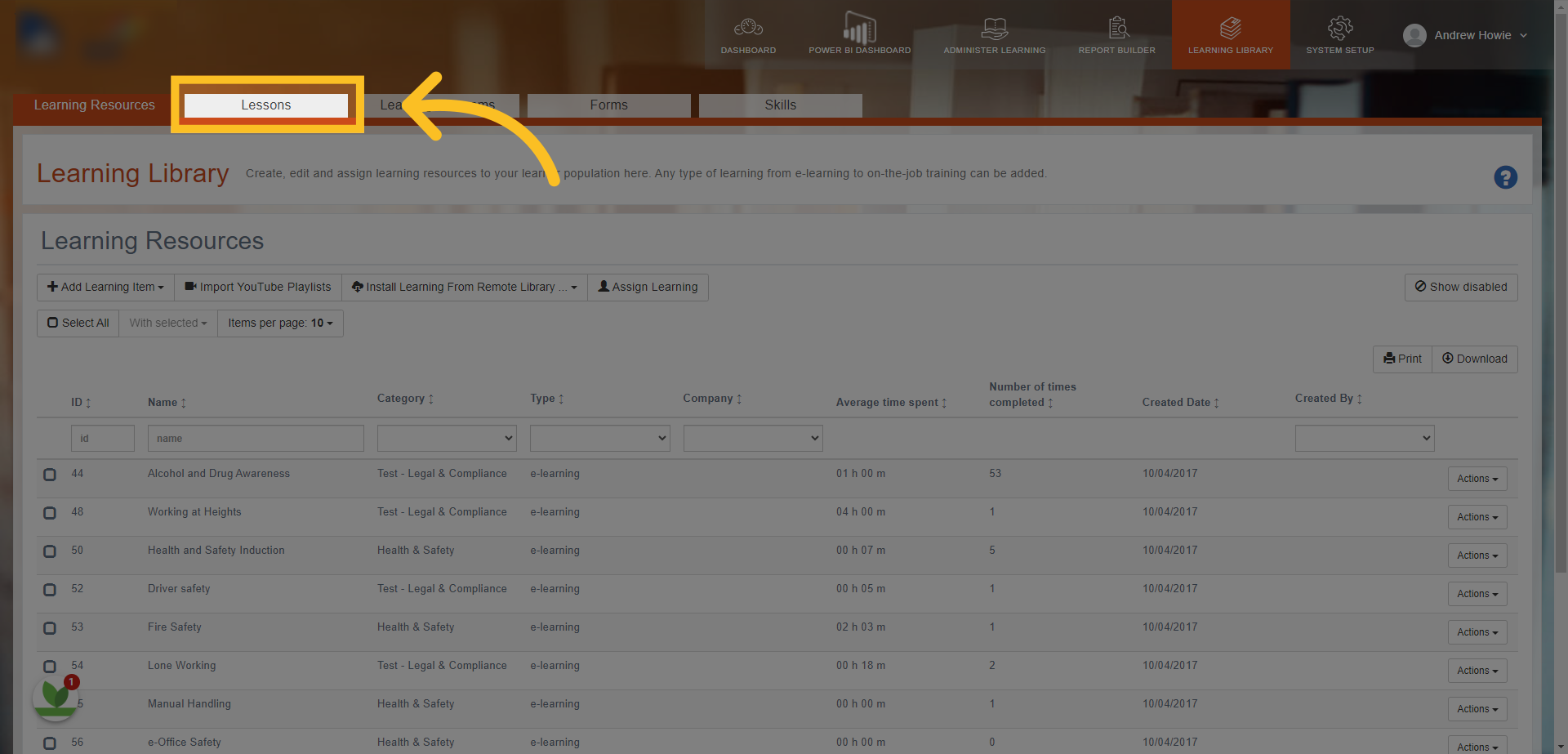This screenshot has width=1568, height=754.
Task: Click the Andrew Howie user avatar
Action: (1414, 35)
